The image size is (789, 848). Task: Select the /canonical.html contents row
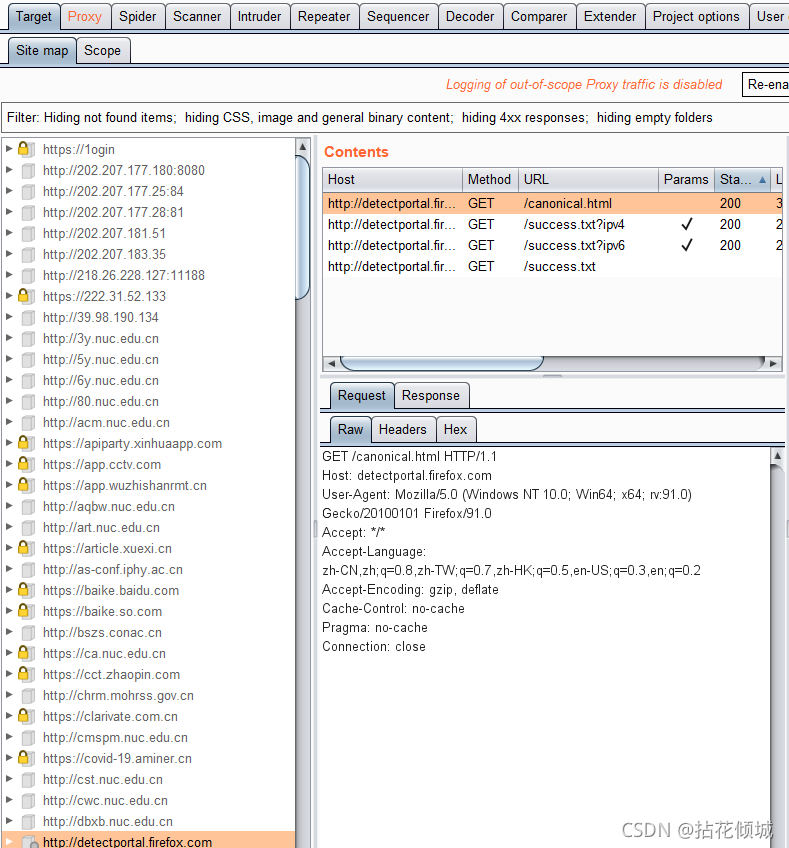point(552,203)
